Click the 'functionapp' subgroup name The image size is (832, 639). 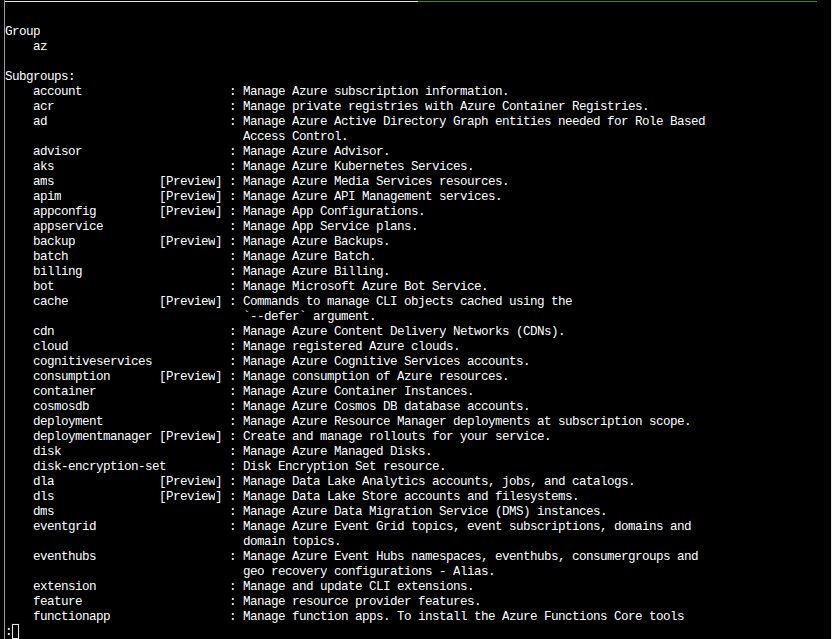tap(71, 616)
